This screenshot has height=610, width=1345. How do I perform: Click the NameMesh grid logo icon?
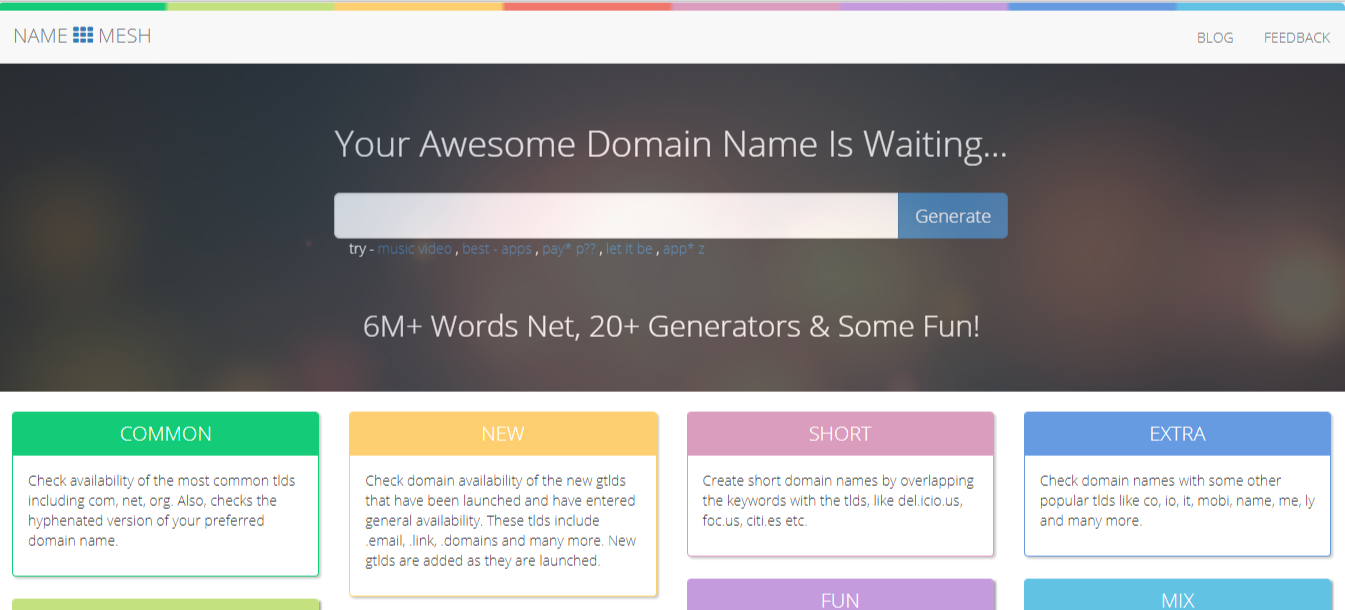pos(83,36)
